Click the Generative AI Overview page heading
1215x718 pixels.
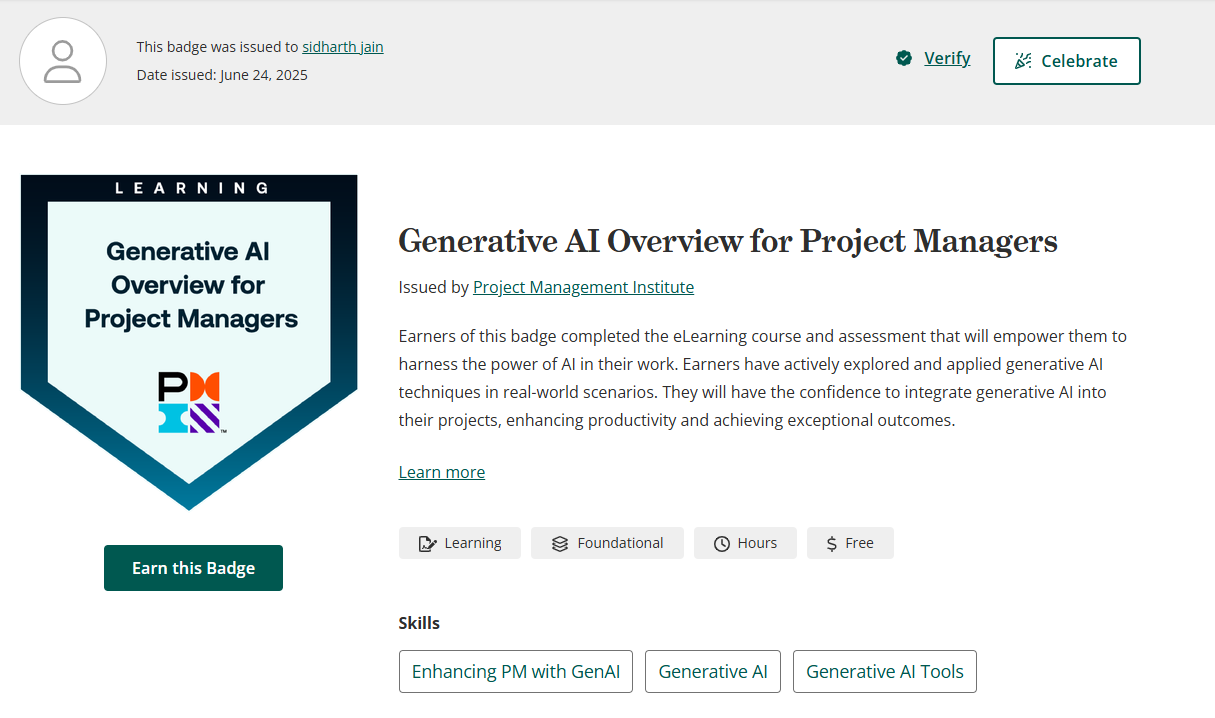tap(727, 241)
